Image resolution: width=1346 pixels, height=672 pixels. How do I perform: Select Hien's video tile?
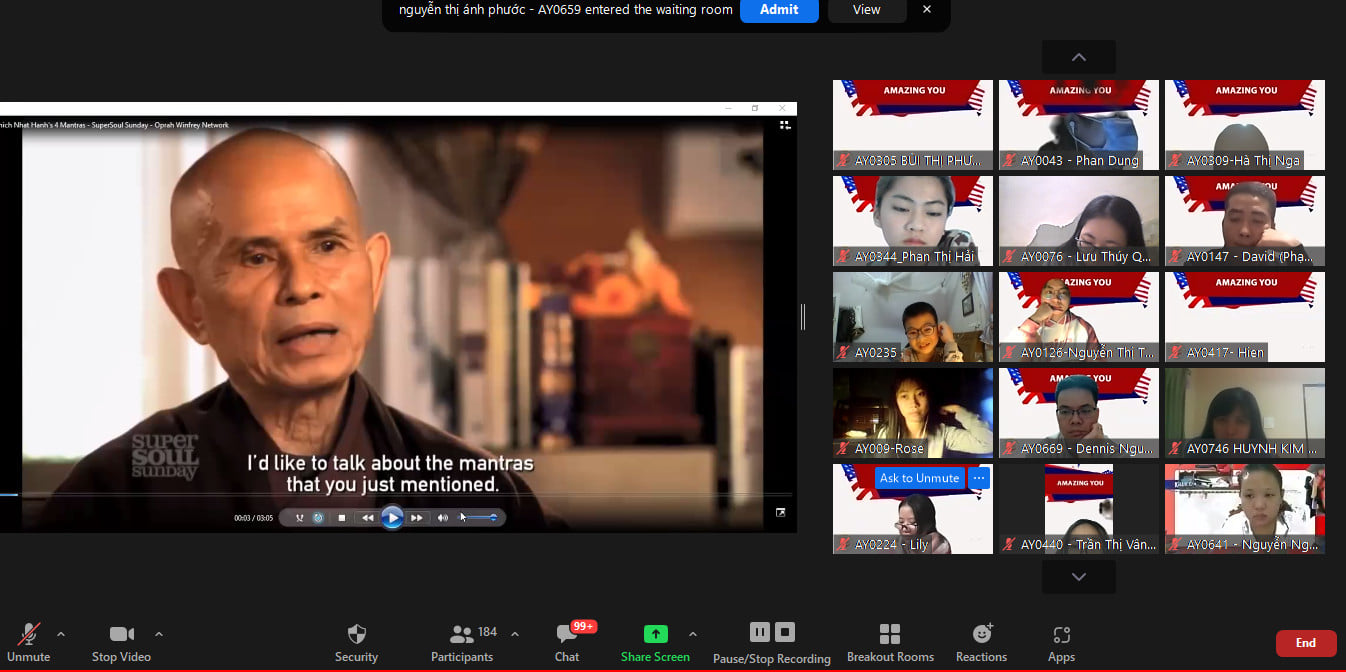[1245, 317]
